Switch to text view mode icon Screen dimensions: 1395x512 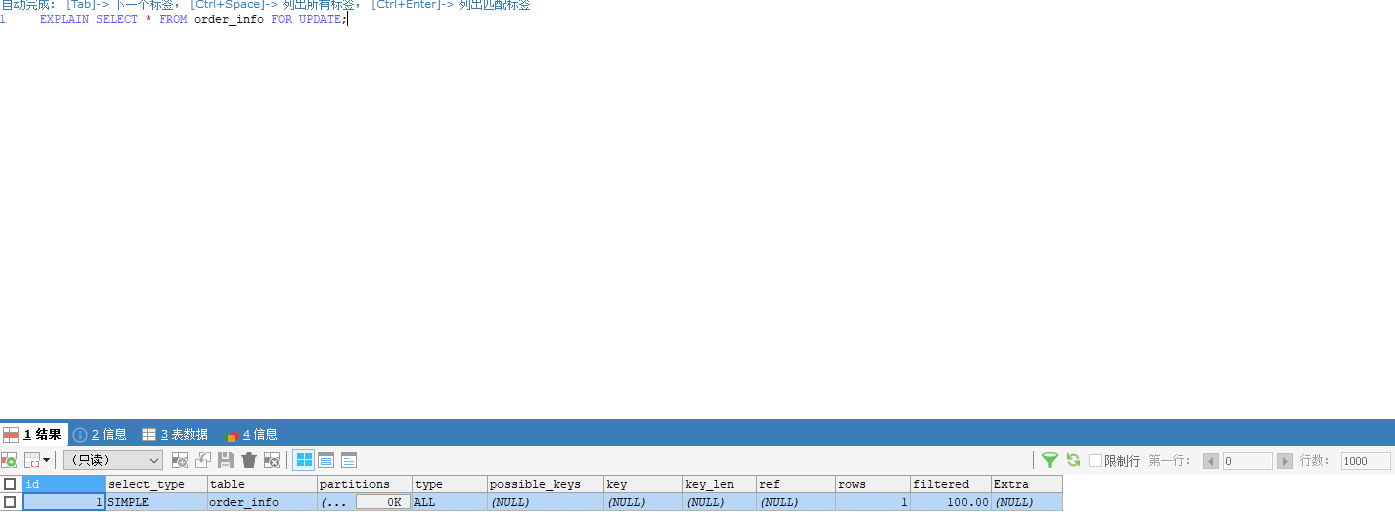tap(349, 460)
